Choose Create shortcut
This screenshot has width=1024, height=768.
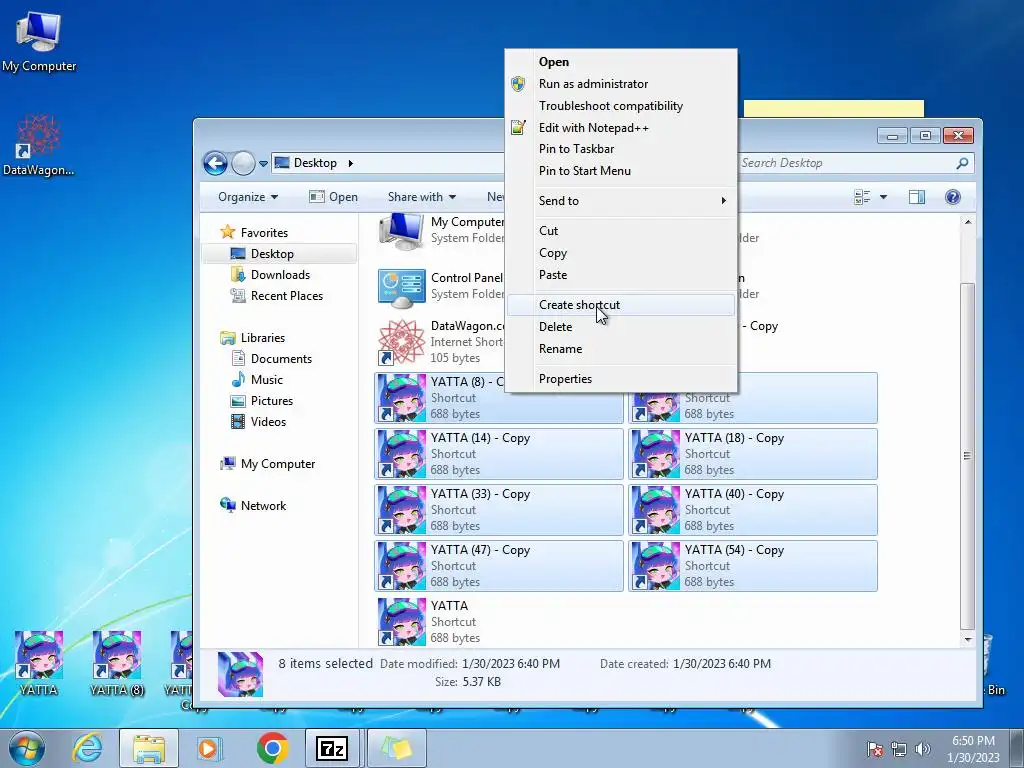(621, 305)
